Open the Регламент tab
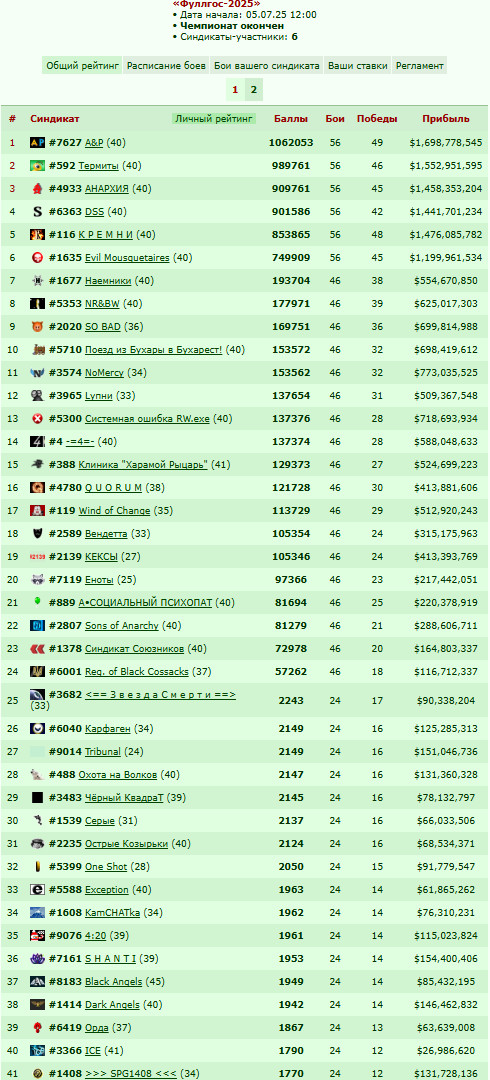490x1080 pixels. point(419,66)
